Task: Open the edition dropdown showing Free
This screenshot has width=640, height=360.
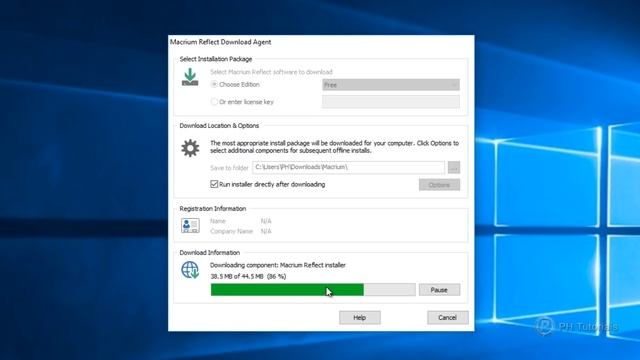Action: tap(391, 84)
